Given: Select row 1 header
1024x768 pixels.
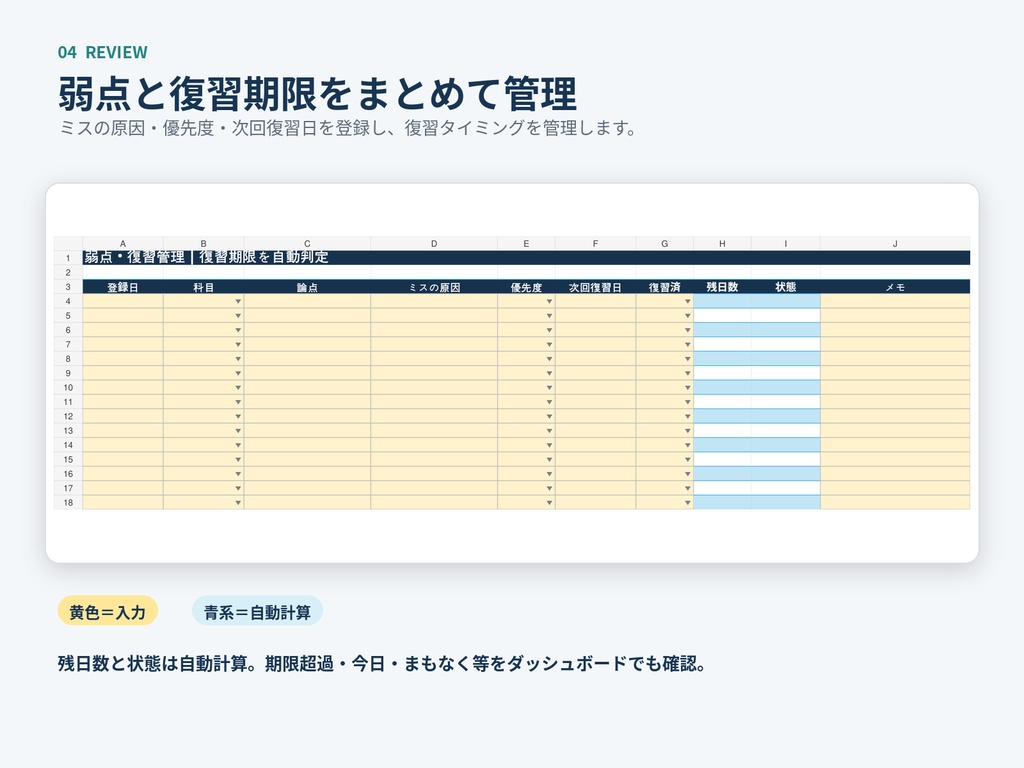Looking at the screenshot, I should pos(68,258).
